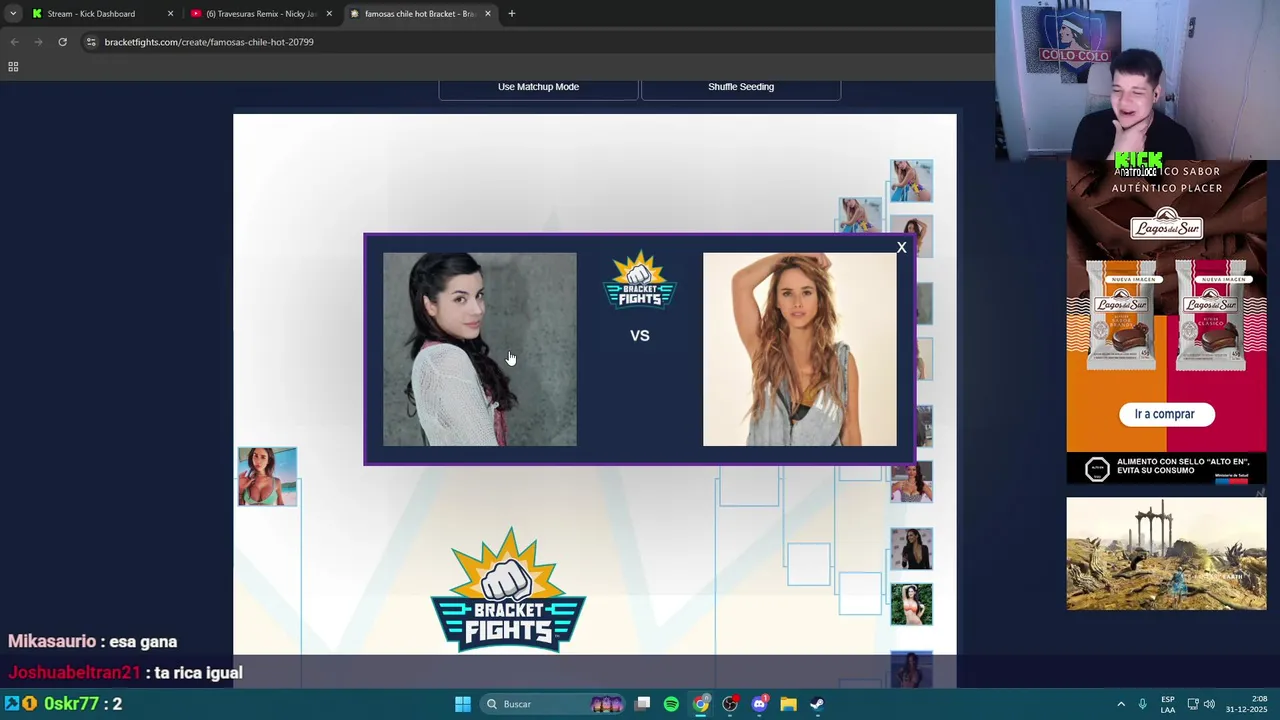
Task: Switch to Travesuras Remix YouTube tab
Action: click(260, 14)
